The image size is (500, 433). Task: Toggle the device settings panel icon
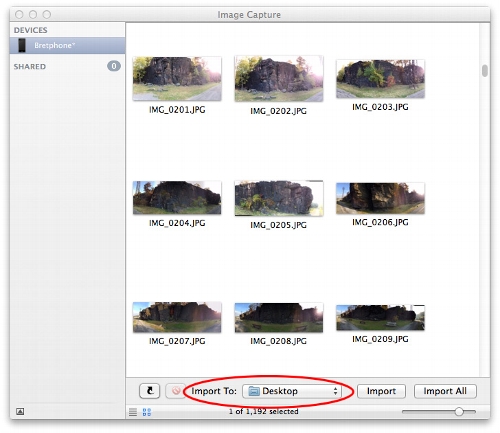point(20,412)
